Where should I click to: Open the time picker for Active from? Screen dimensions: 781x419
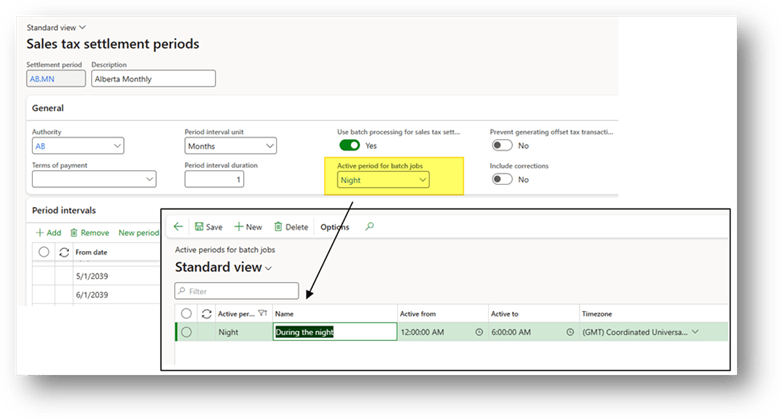(x=479, y=332)
